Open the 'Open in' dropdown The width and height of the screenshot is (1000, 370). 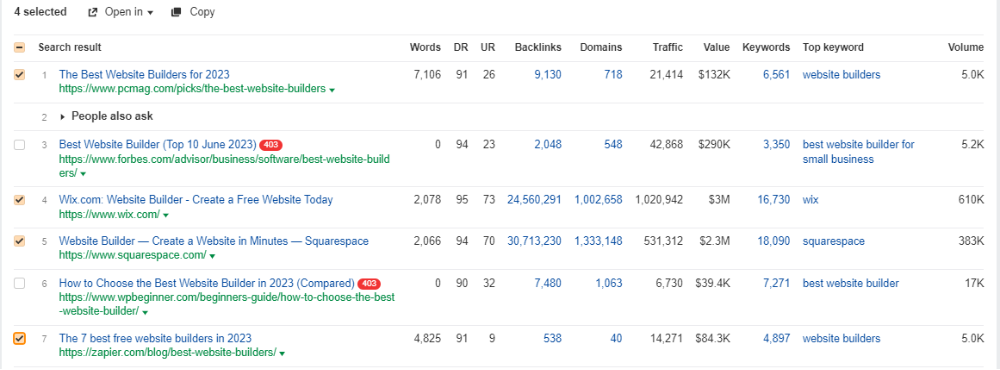click(121, 12)
